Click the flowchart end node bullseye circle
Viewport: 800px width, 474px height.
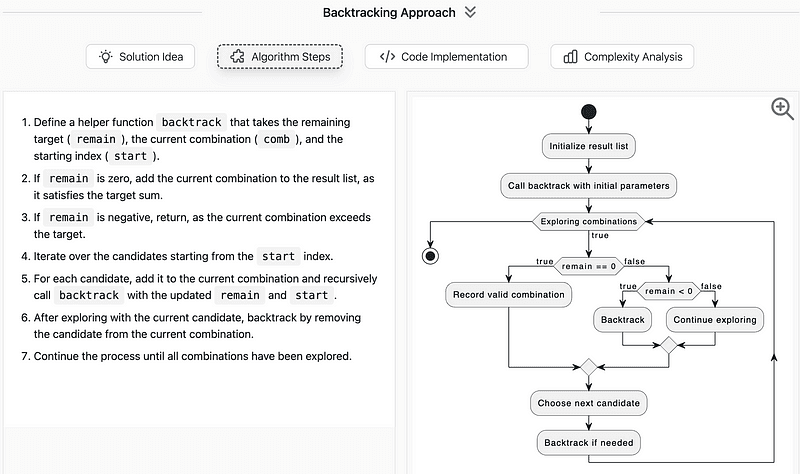[430, 256]
